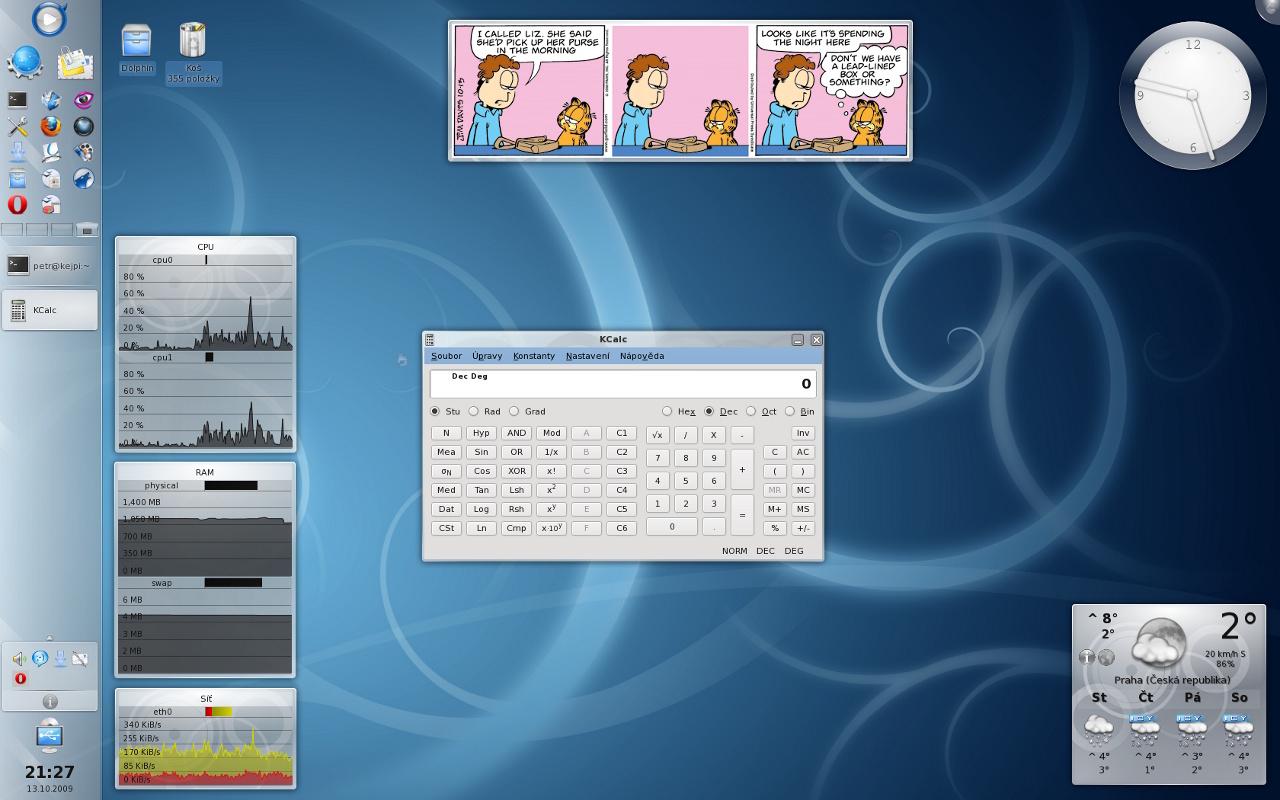Switch to the fourth virtual desktop in pager
The width and height of the screenshot is (1280, 800).
88,230
